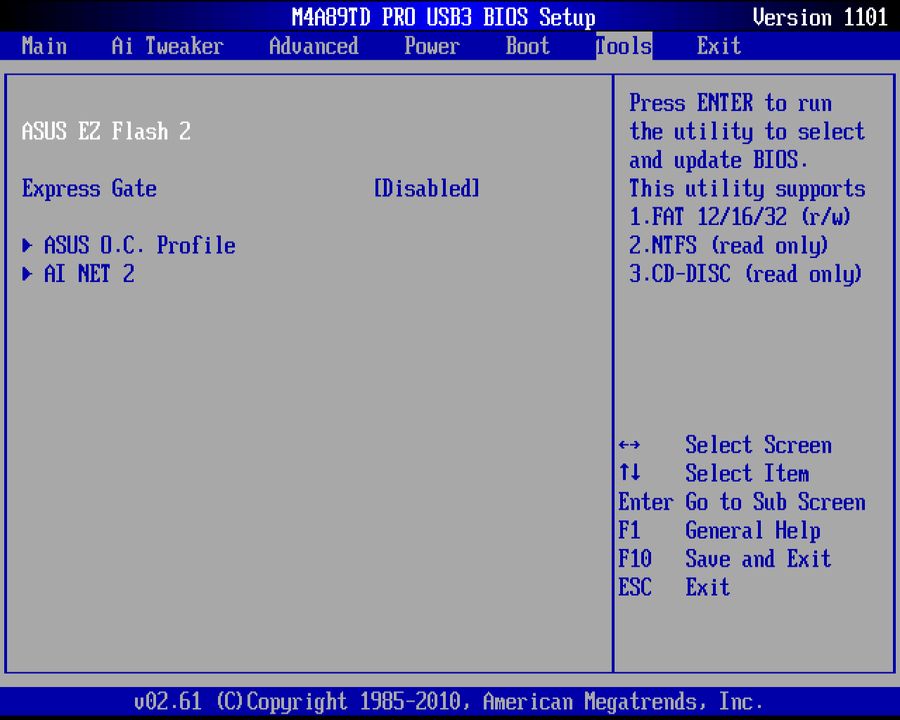Click the disclosure arrow beside ASUS O.C. Profile
Screen dimensions: 900x720
click(x=26, y=246)
